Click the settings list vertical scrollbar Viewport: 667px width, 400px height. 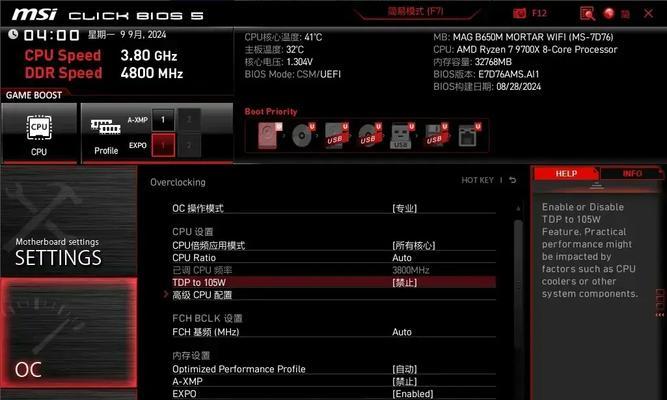[x=518, y=298]
